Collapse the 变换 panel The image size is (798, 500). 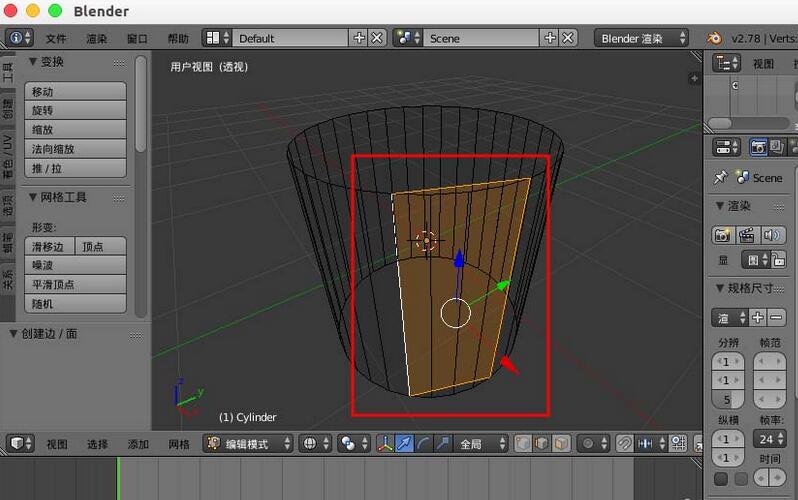pos(34,62)
